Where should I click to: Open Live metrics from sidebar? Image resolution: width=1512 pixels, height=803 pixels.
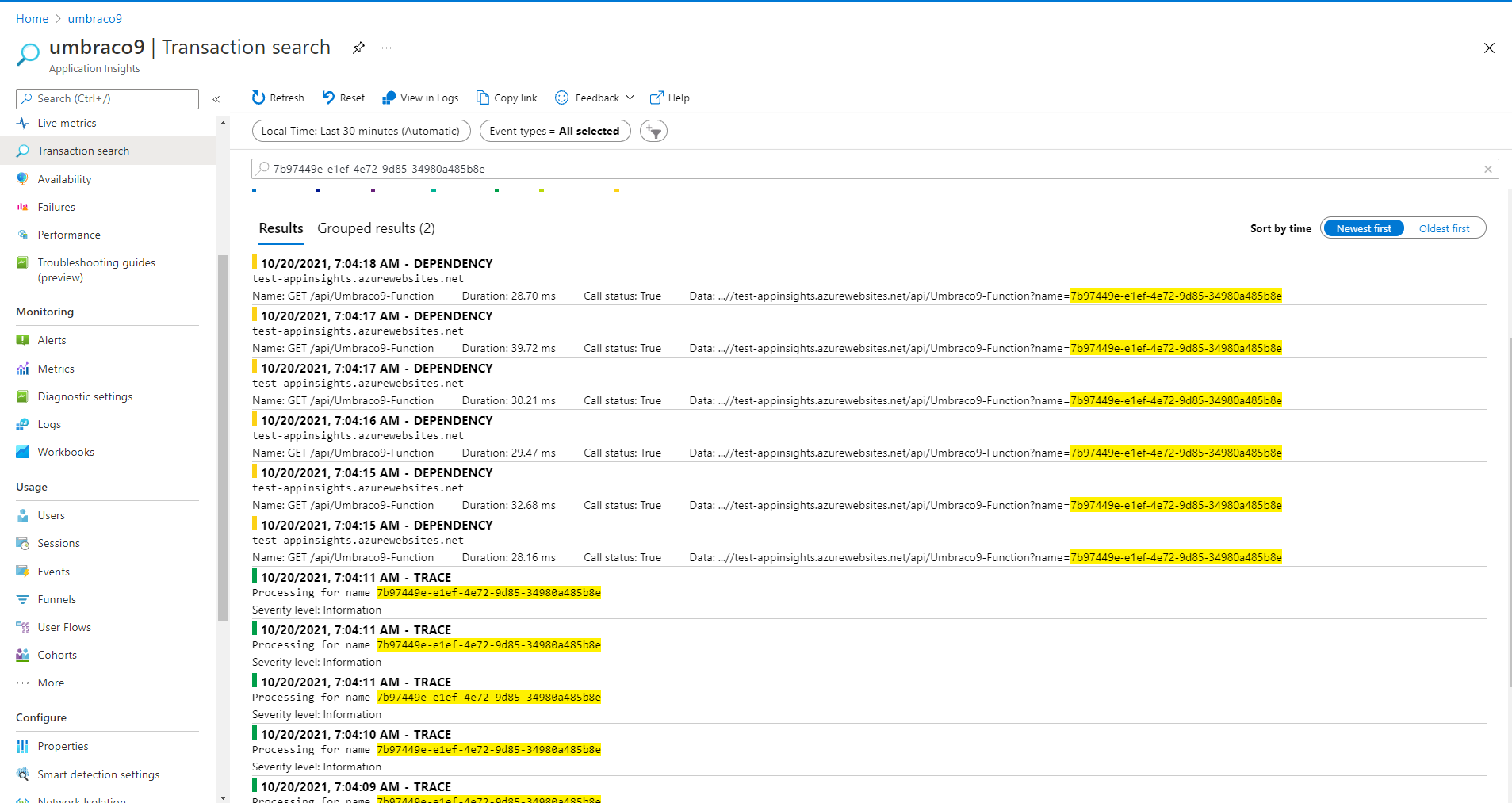point(67,123)
